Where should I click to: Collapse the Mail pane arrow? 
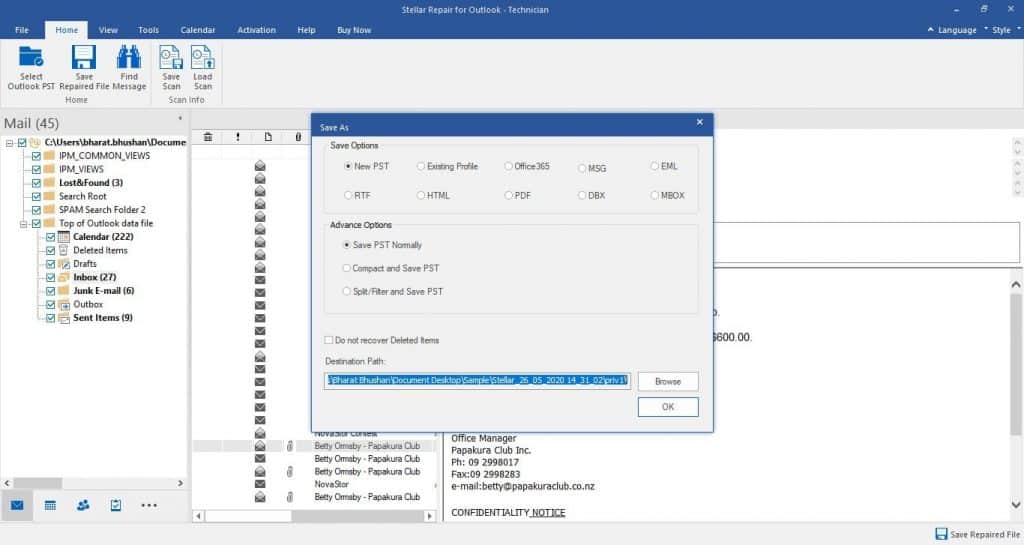point(180,119)
